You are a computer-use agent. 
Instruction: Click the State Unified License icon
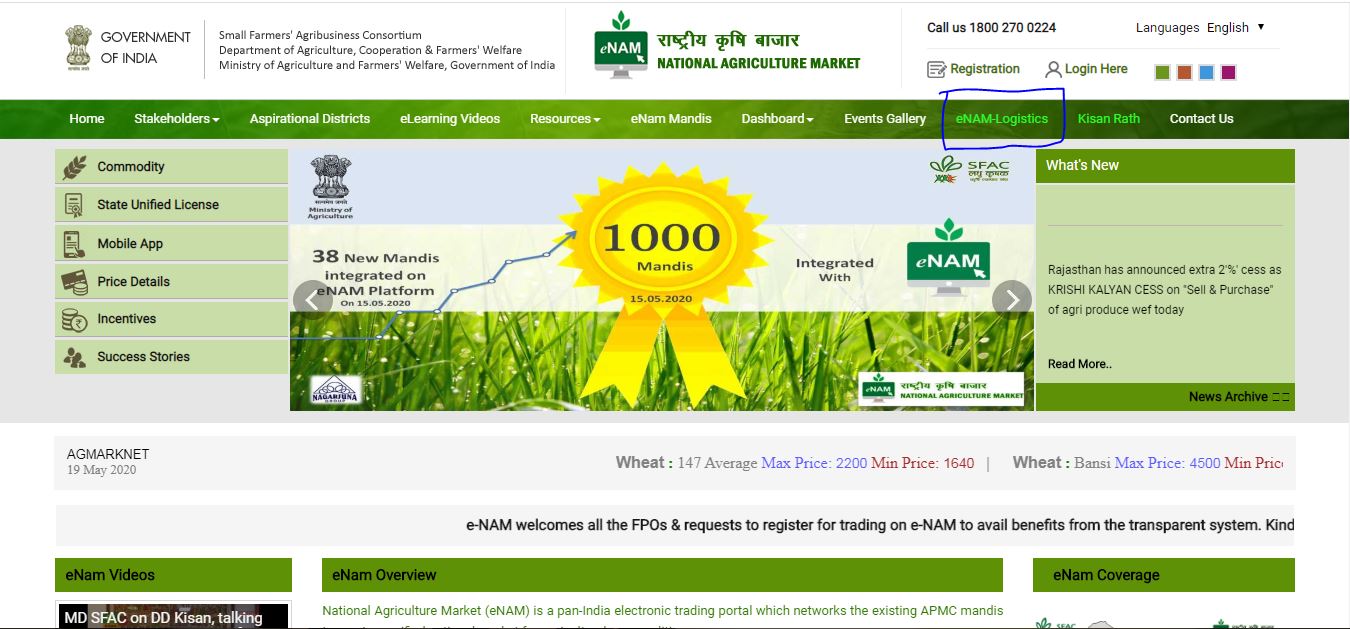tap(74, 205)
